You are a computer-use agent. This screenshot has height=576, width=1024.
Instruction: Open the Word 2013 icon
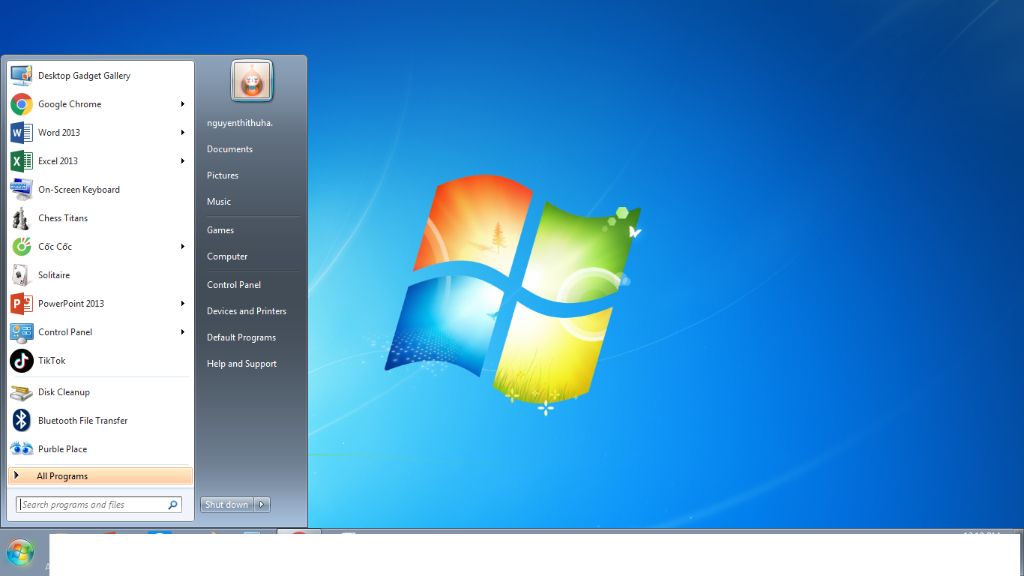22,133
